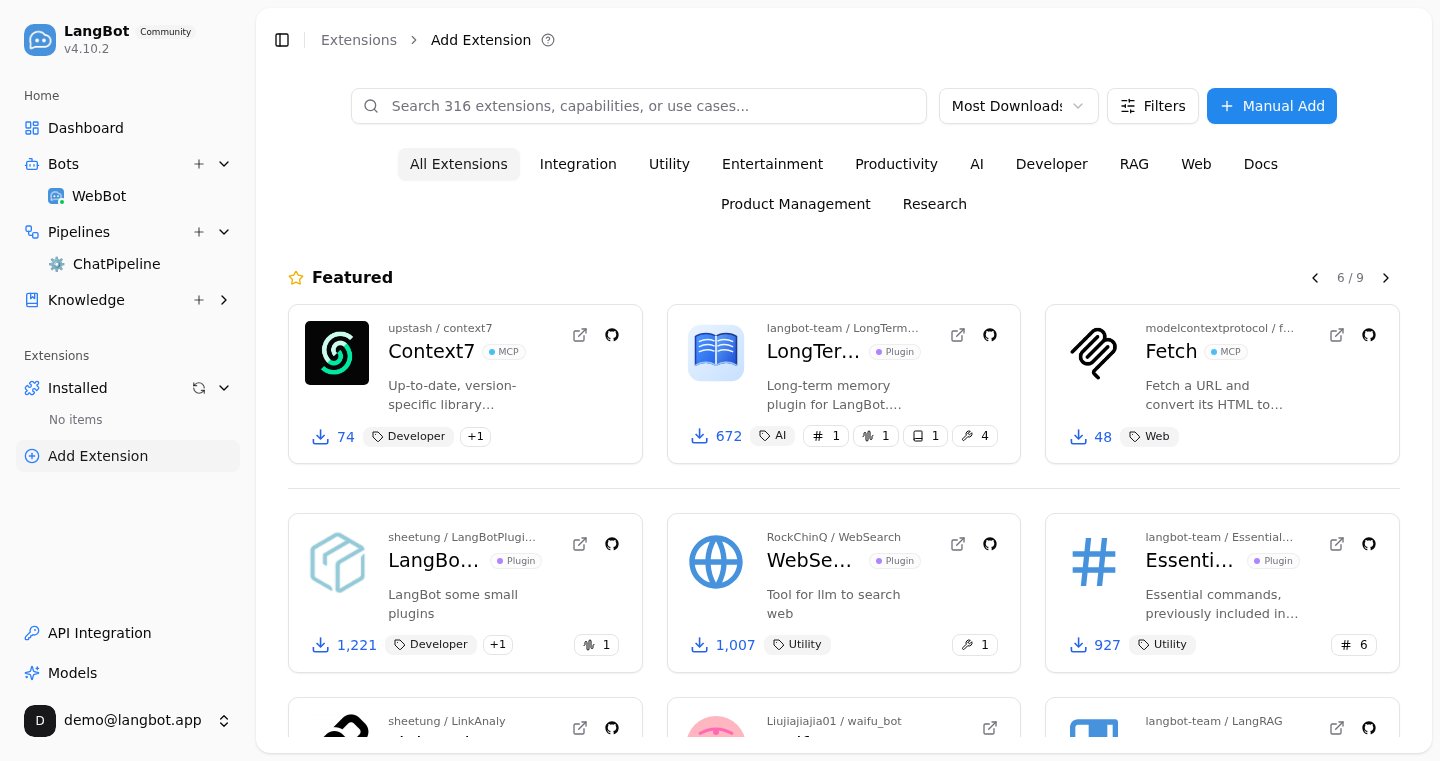Collapse the Pipelines section

(x=224, y=232)
